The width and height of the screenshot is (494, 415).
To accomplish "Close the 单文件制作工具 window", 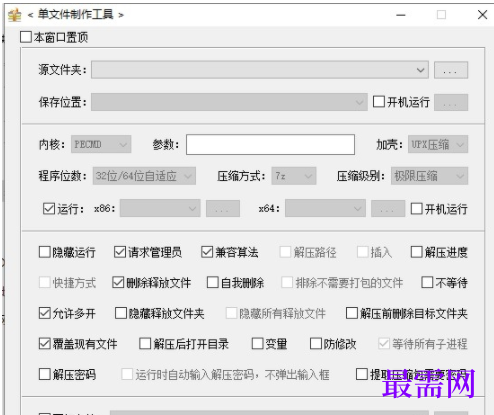I will coord(482,15).
